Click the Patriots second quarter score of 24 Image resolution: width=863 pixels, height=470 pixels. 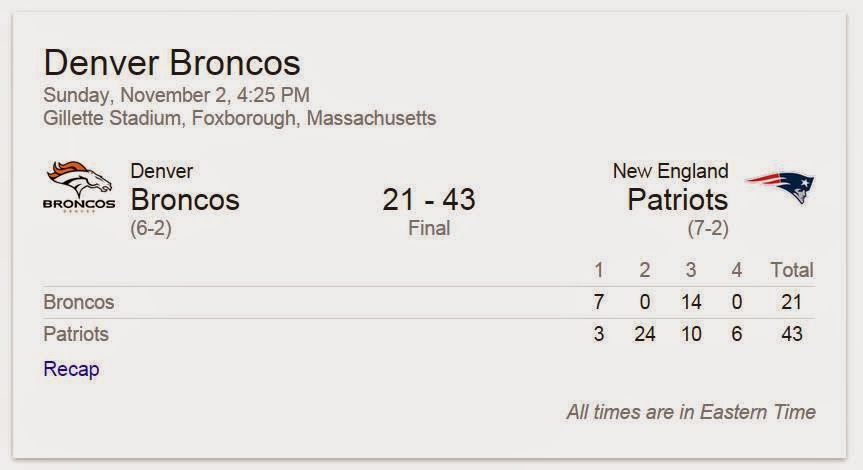pyautogui.click(x=645, y=334)
